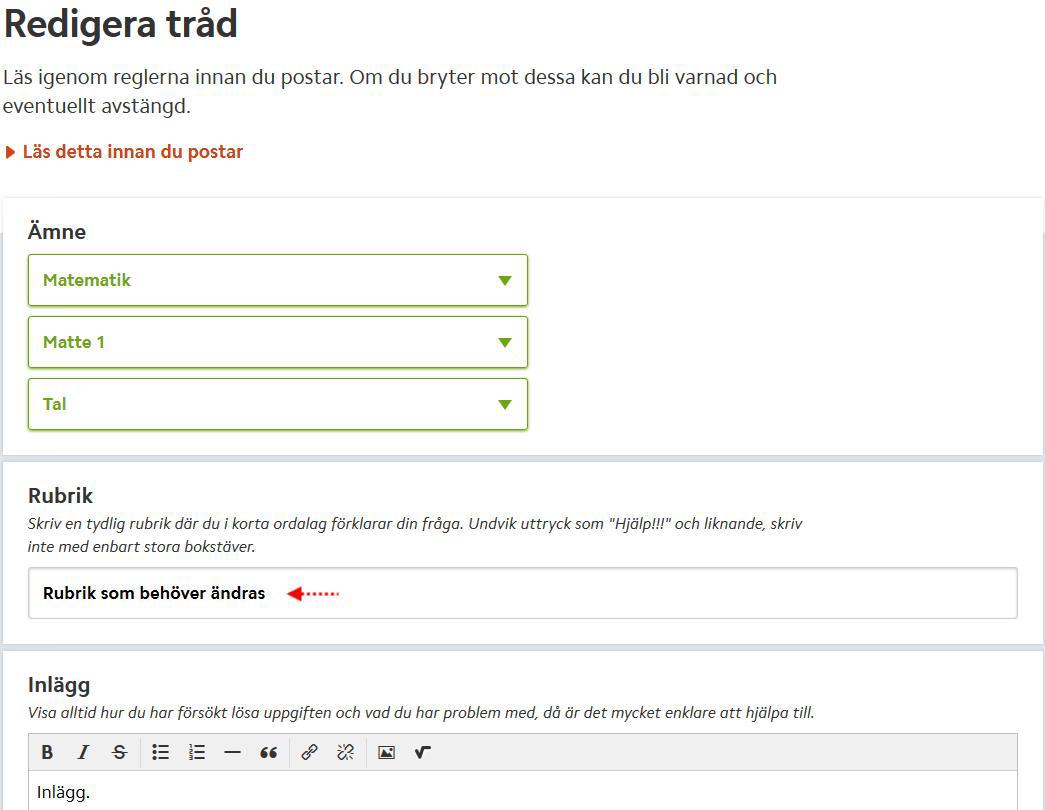Screen dimensions: 1045x810
Task: Insert a numbered list
Action: [x=197, y=752]
